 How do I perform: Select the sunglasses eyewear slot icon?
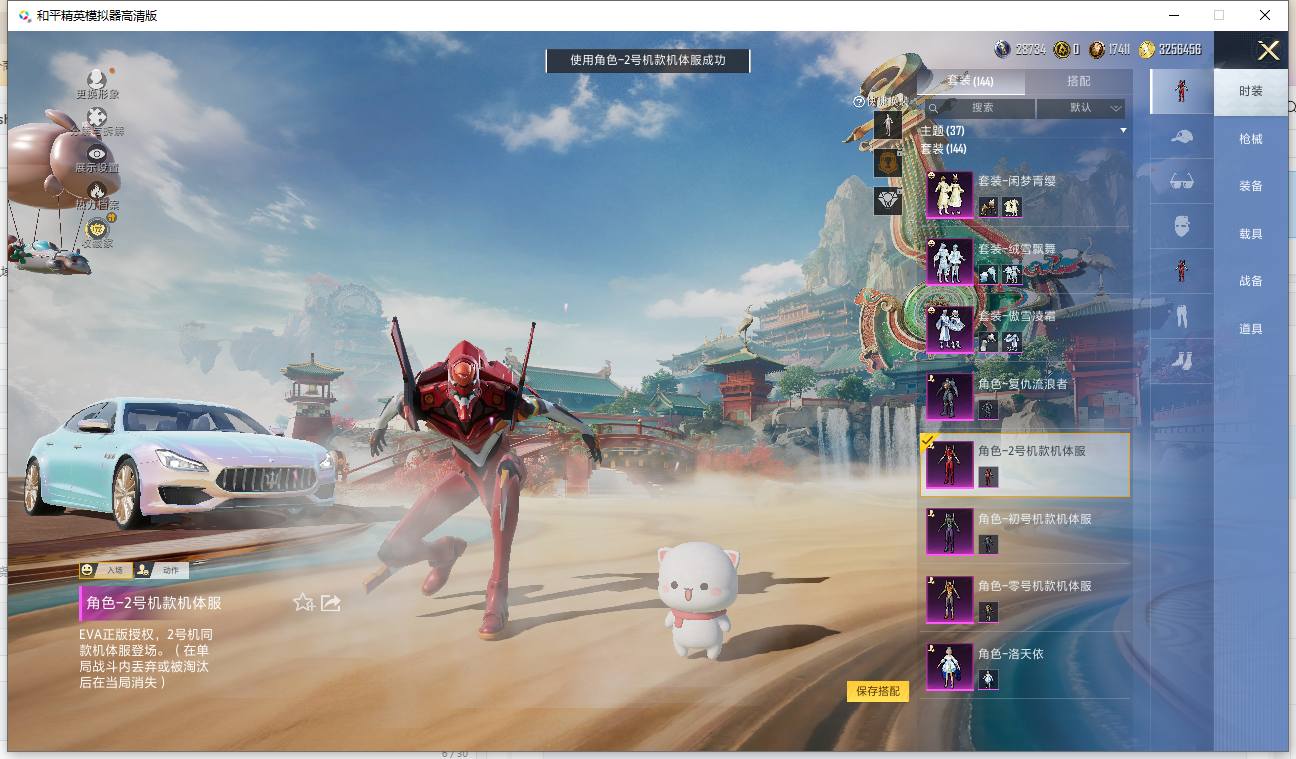tap(1181, 181)
